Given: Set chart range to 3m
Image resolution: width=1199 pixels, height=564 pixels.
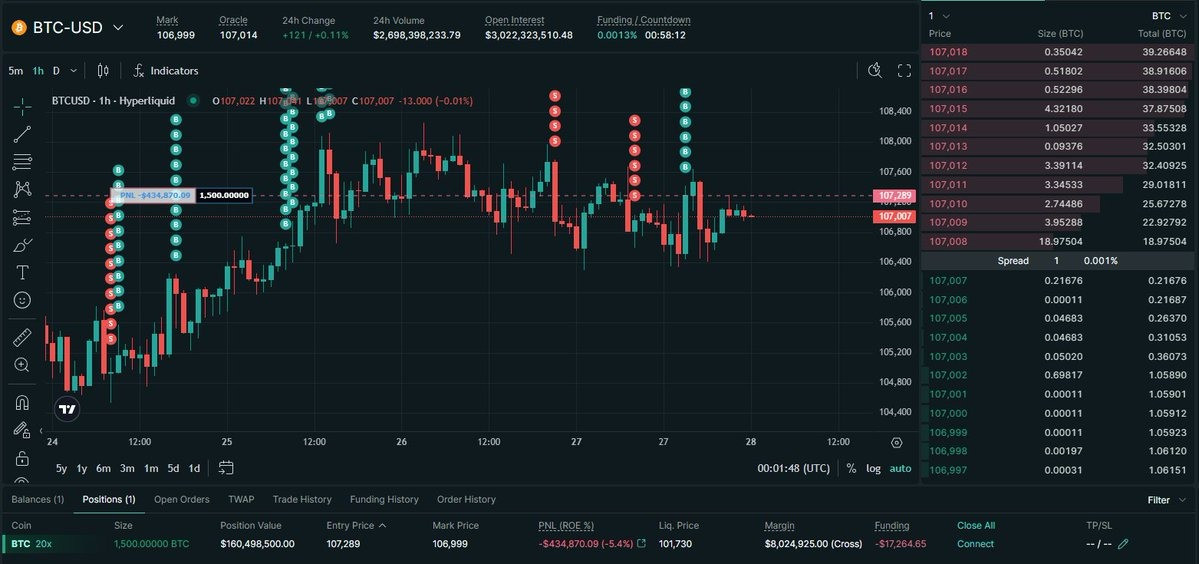Looking at the screenshot, I should point(127,468).
